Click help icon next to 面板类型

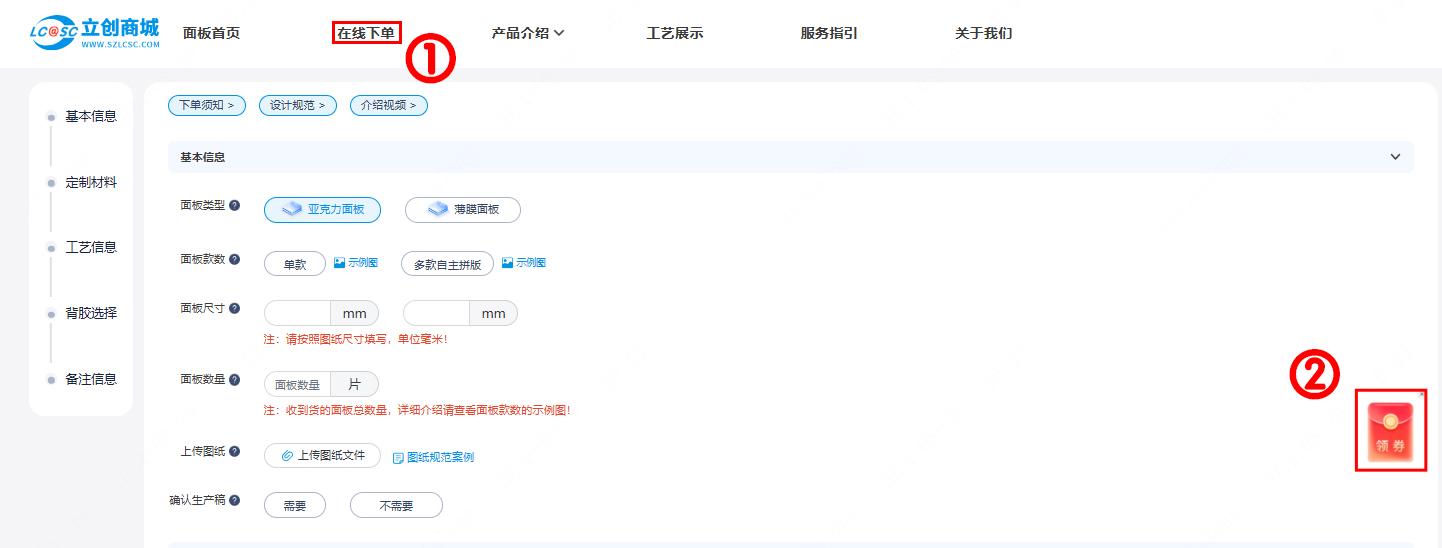pyautogui.click(x=235, y=205)
